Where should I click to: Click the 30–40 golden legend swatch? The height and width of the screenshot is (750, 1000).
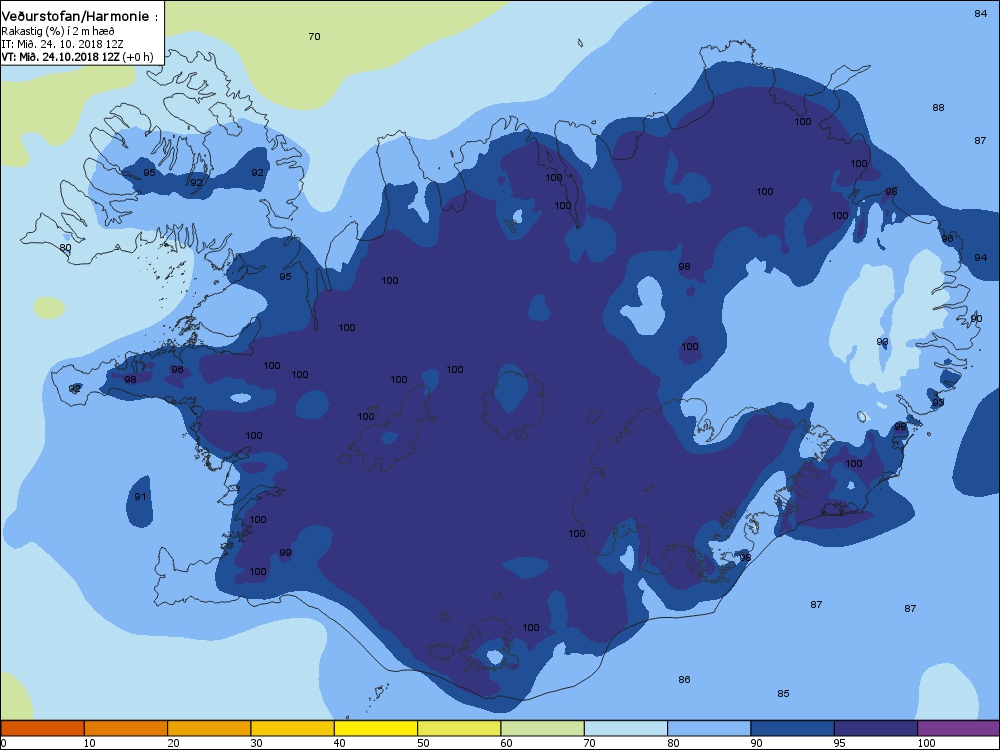click(x=293, y=728)
